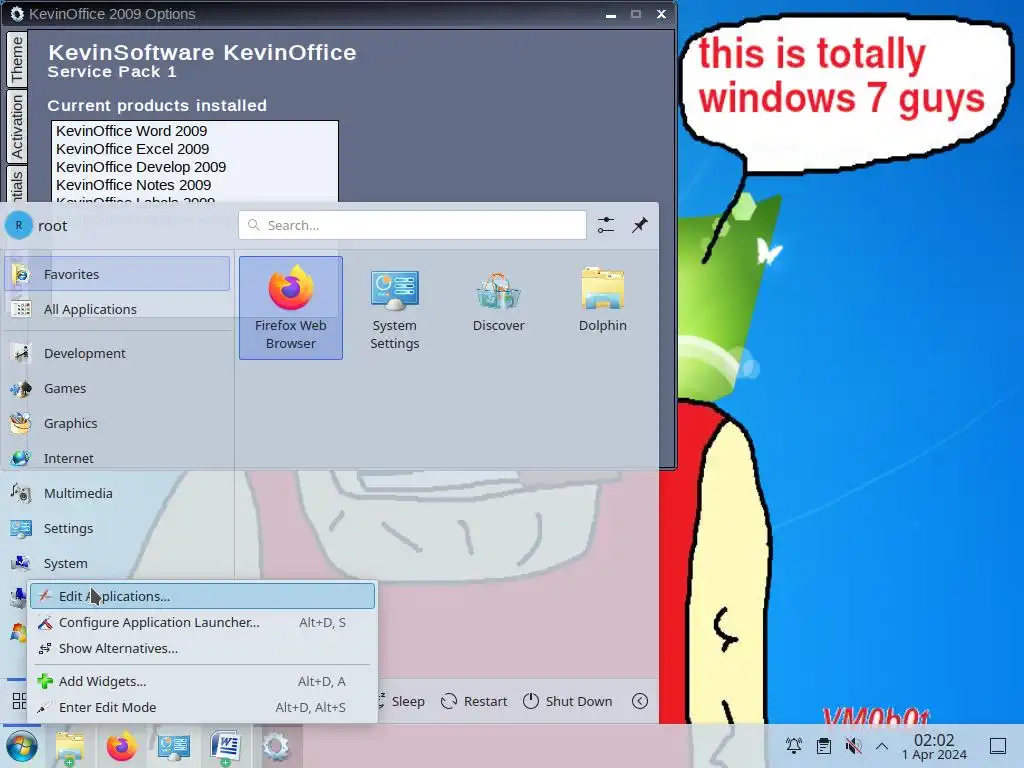Open Internet category

[x=118, y=458]
